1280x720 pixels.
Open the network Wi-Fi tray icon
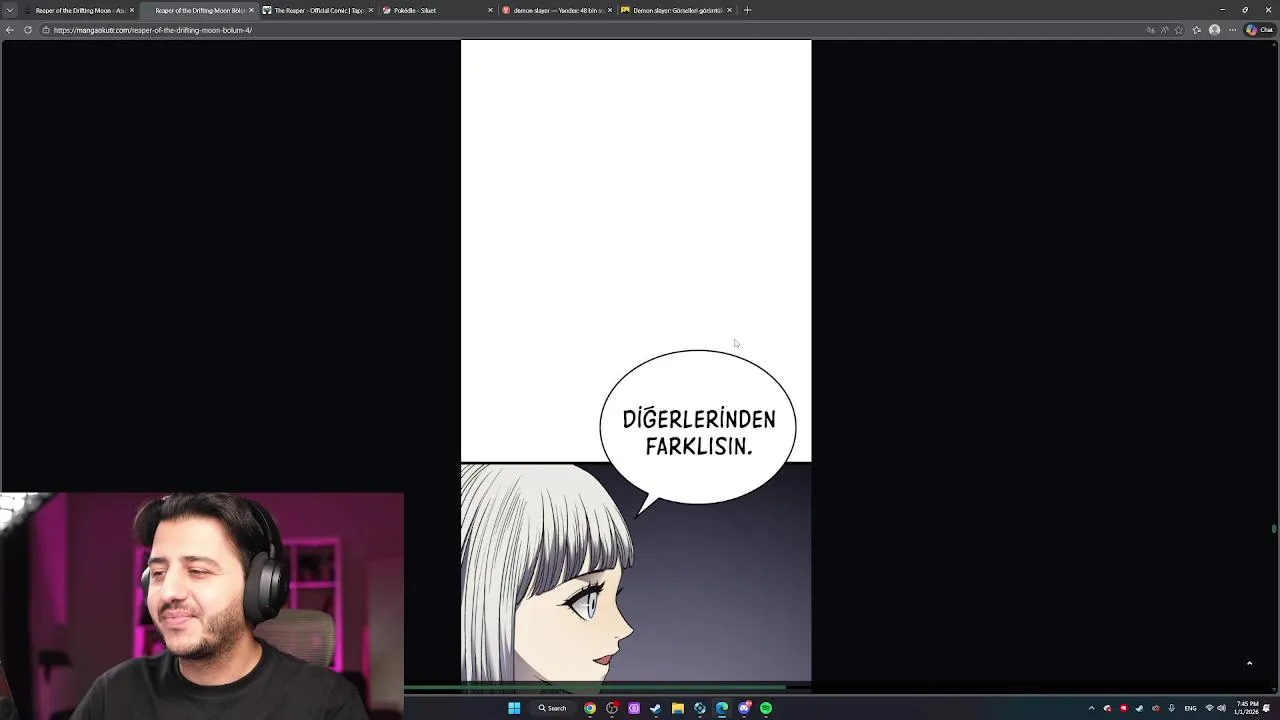coord(1209,708)
